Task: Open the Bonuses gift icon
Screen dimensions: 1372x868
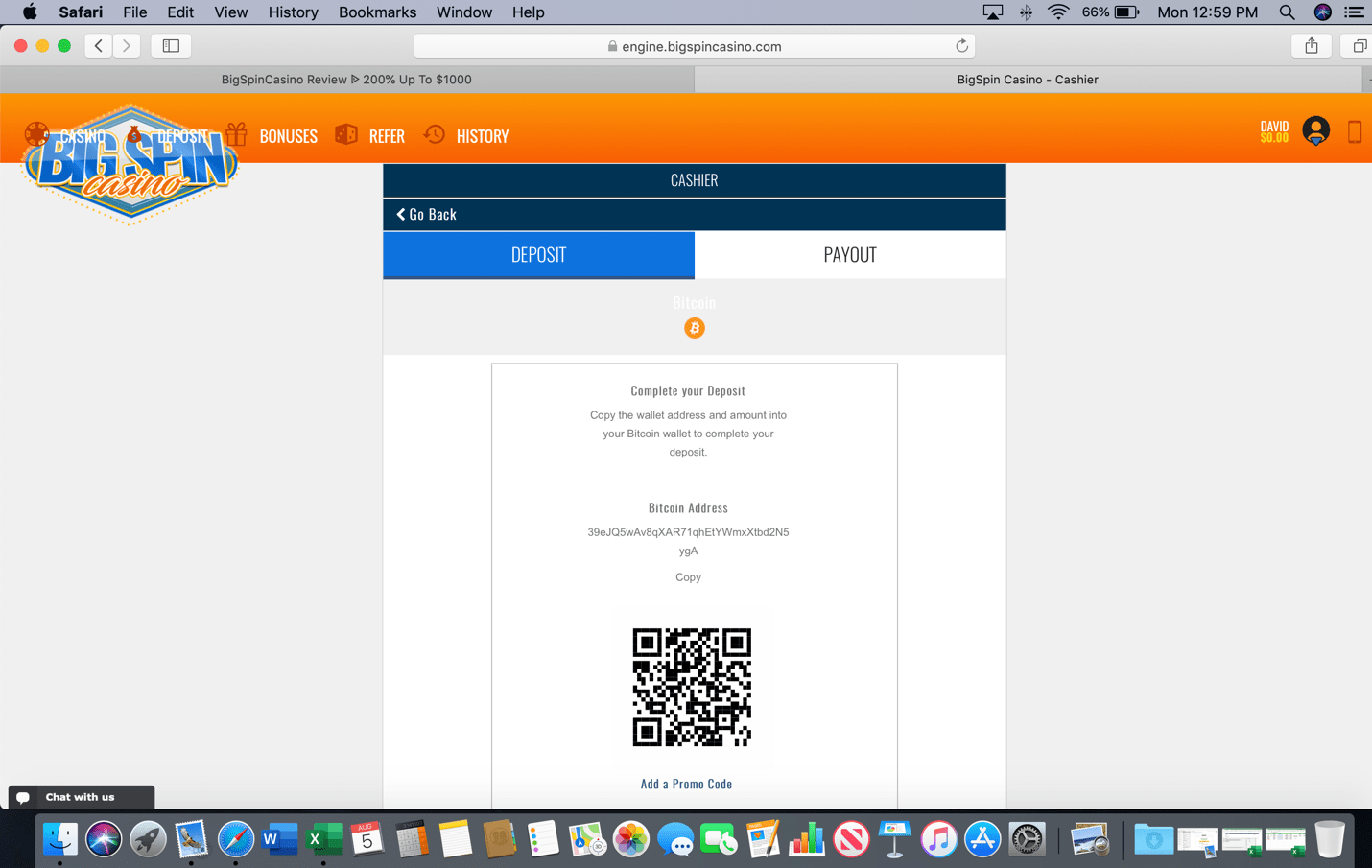Action: coord(236,134)
